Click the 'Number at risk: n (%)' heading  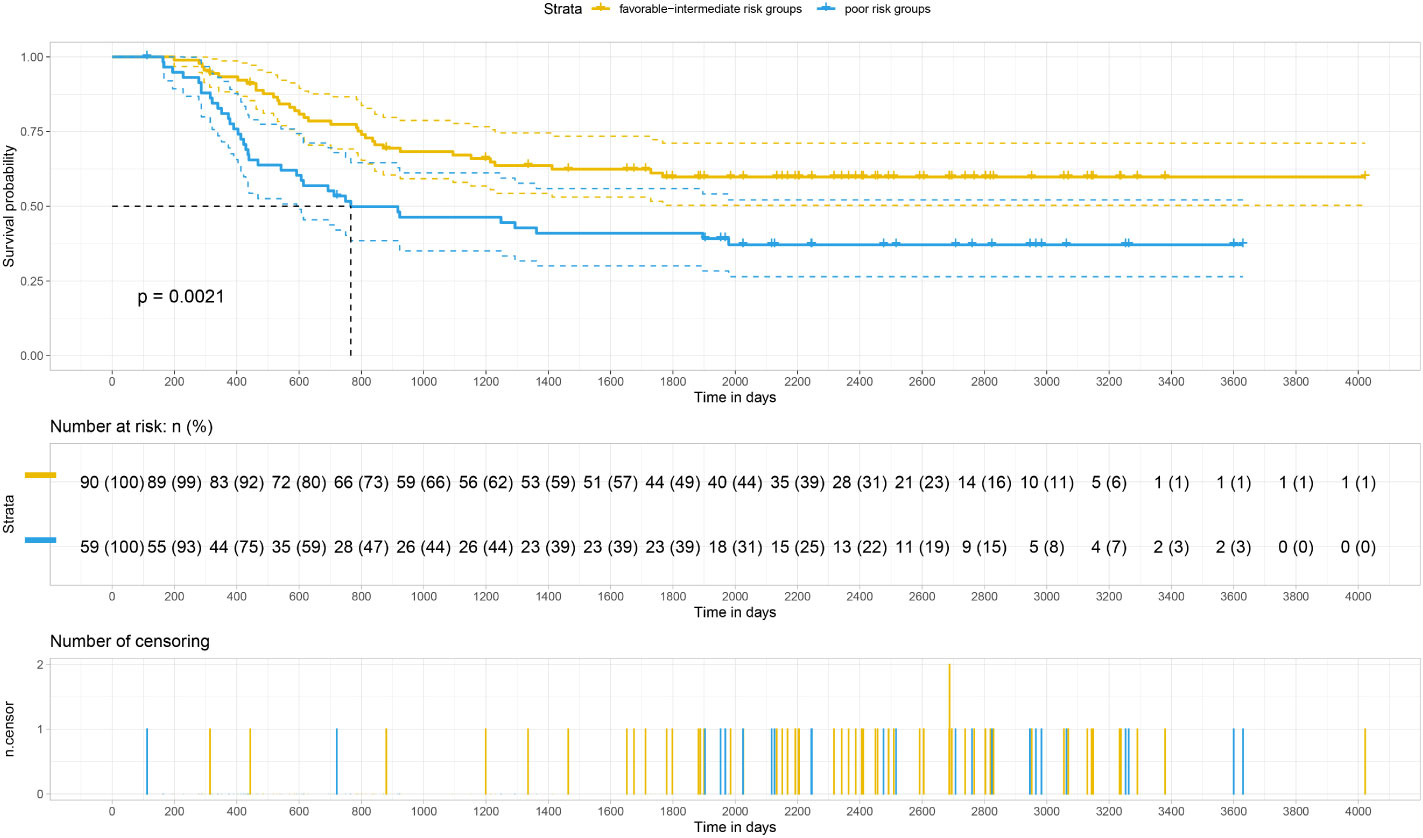[x=134, y=428]
